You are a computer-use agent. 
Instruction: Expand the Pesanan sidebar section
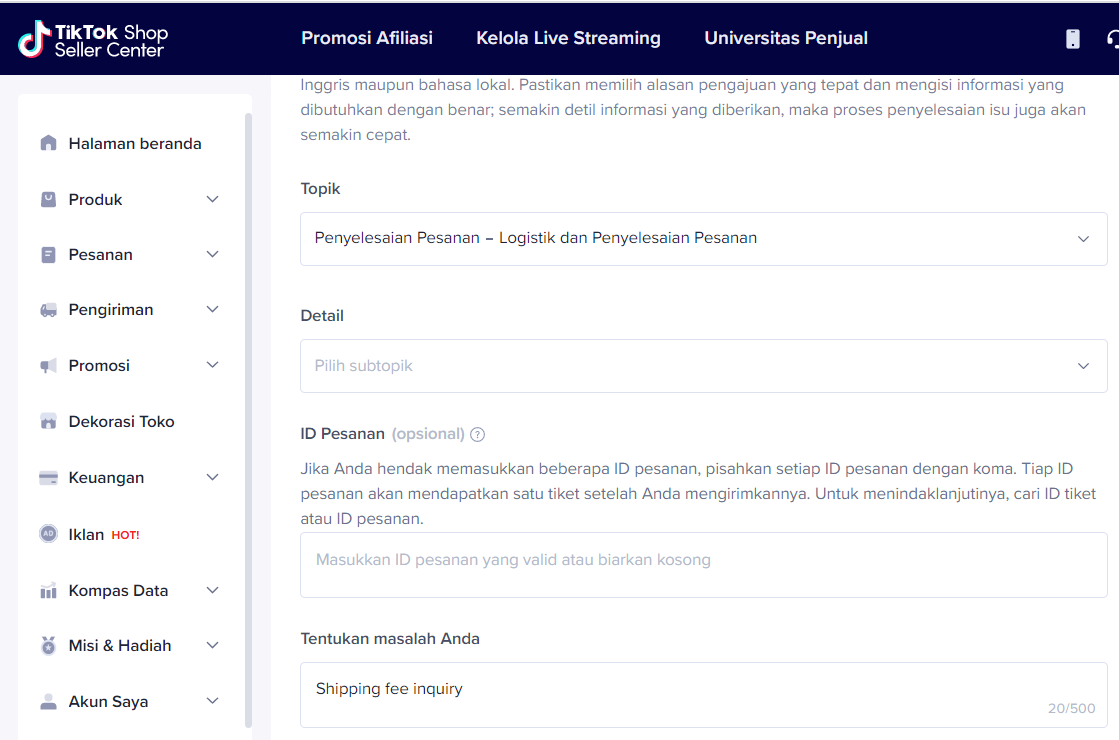coord(130,254)
